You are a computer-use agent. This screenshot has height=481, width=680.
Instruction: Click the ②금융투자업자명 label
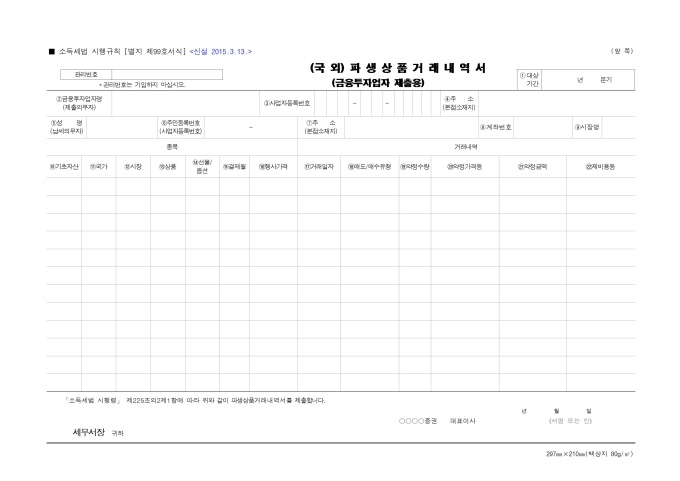click(x=79, y=103)
